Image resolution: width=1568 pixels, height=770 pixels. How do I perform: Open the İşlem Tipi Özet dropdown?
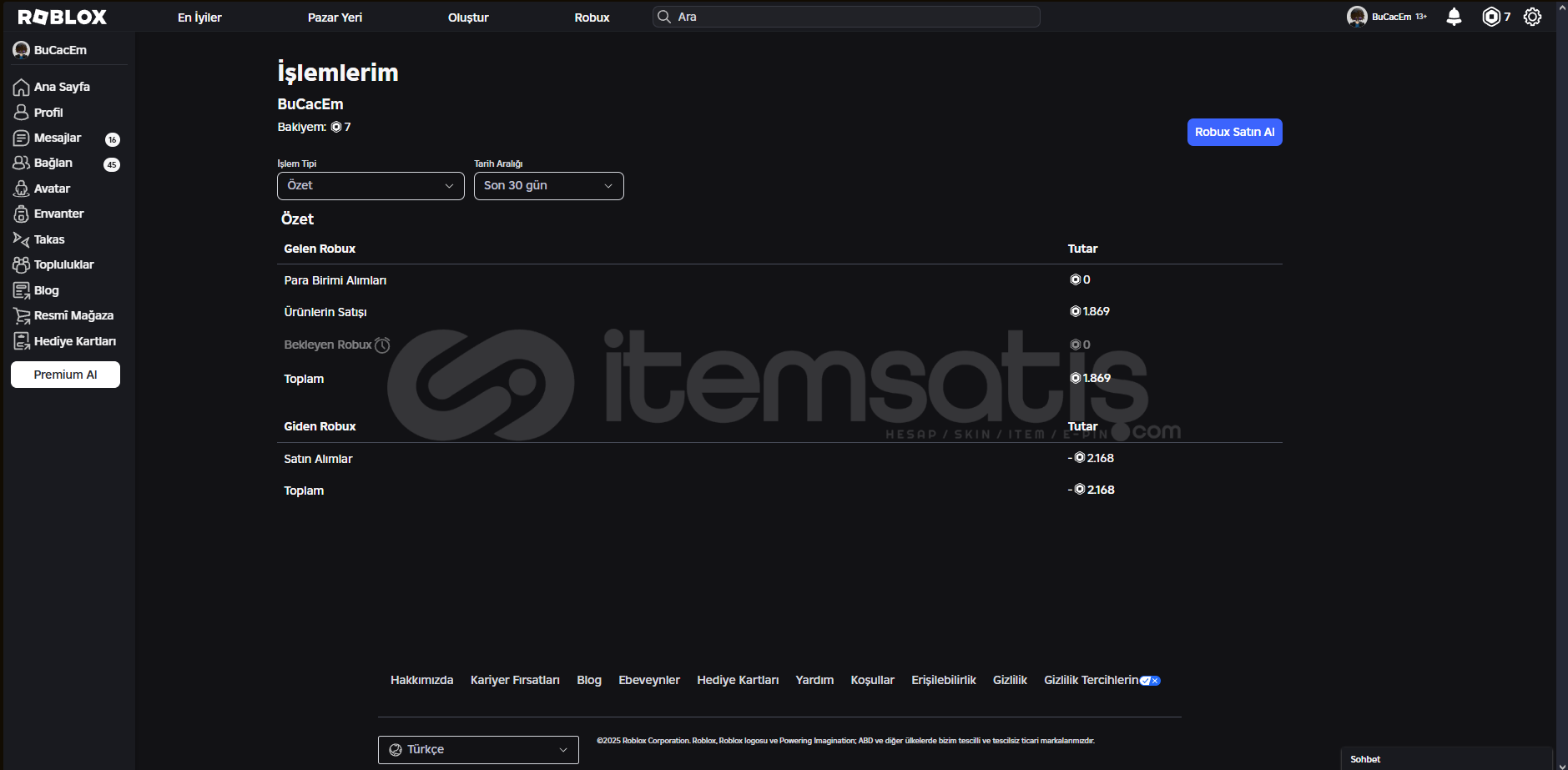click(371, 186)
